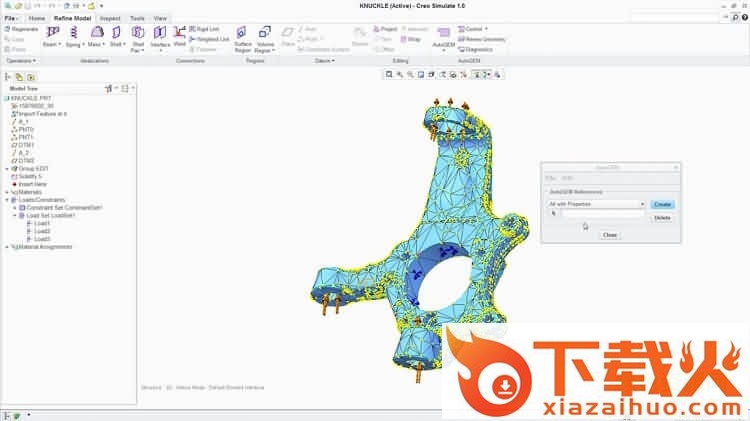750x421 pixels.
Task: Click the Regenerate command
Action: [x=21, y=29]
